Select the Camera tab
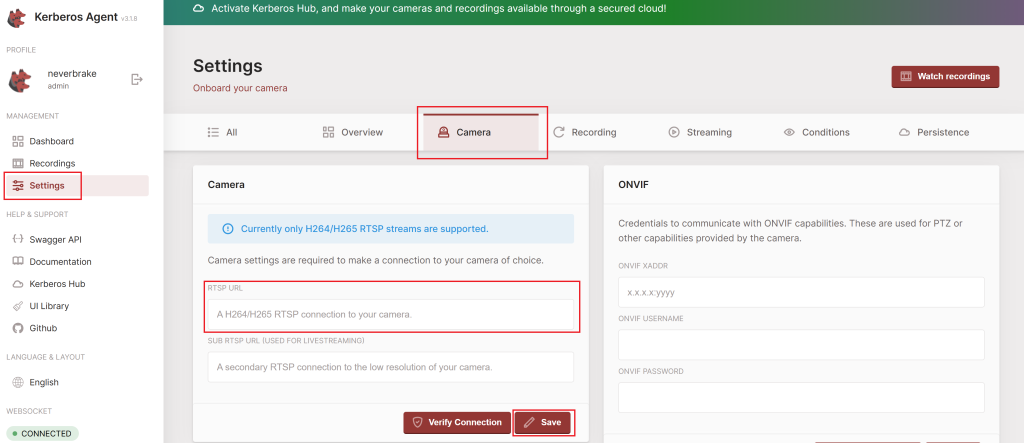Image resolution: width=1024 pixels, height=443 pixels. [481, 132]
